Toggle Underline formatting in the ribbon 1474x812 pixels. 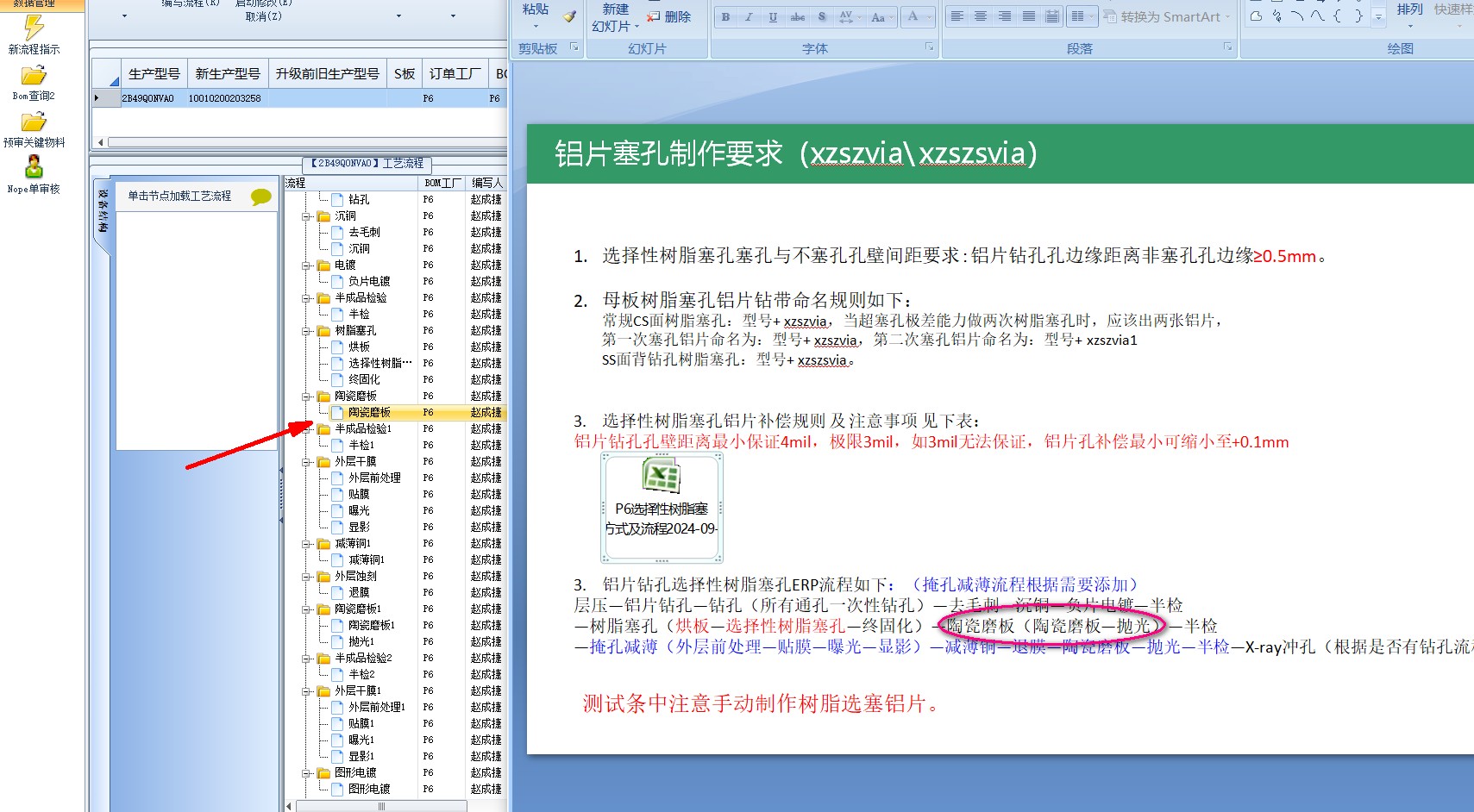pyautogui.click(x=773, y=17)
